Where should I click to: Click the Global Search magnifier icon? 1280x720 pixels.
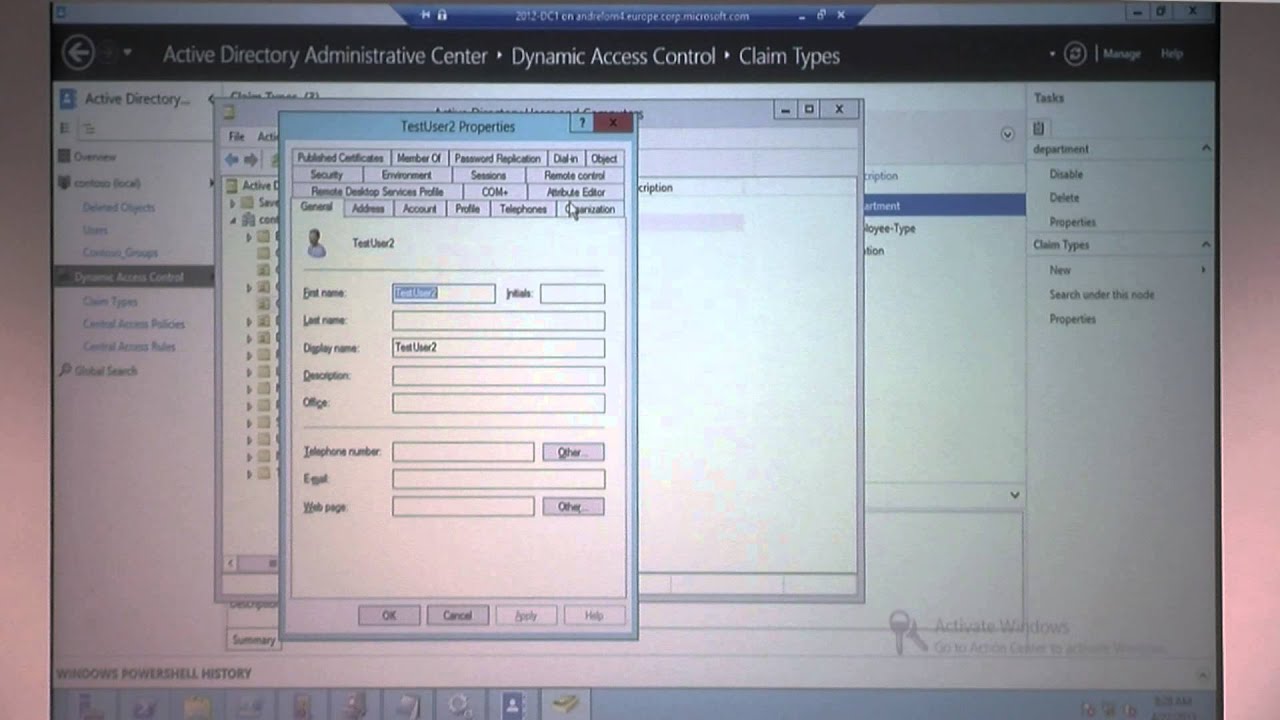click(x=65, y=370)
